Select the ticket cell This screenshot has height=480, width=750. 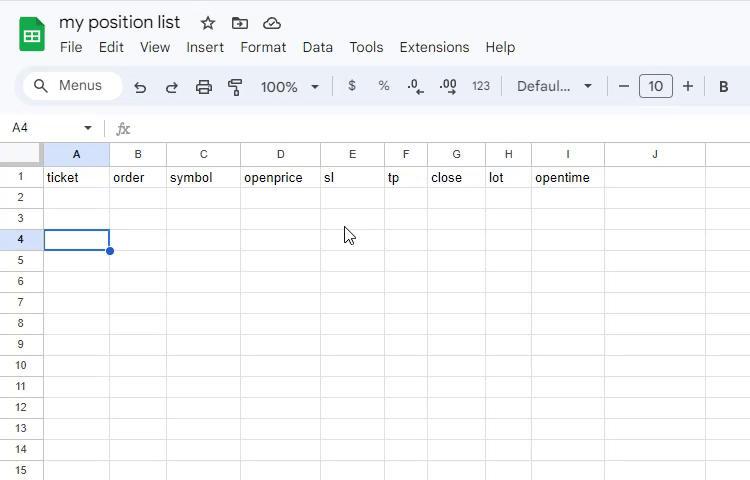coord(77,177)
